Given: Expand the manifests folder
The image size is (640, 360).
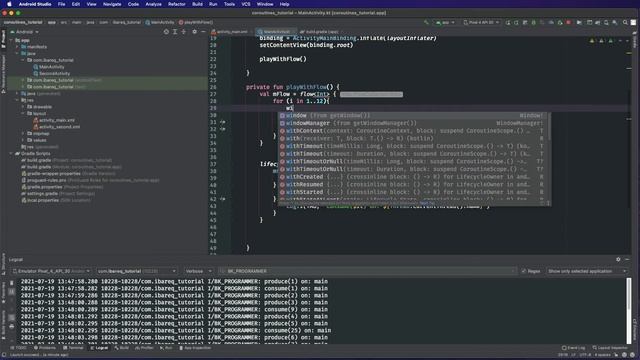Looking at the screenshot, I should point(17,47).
